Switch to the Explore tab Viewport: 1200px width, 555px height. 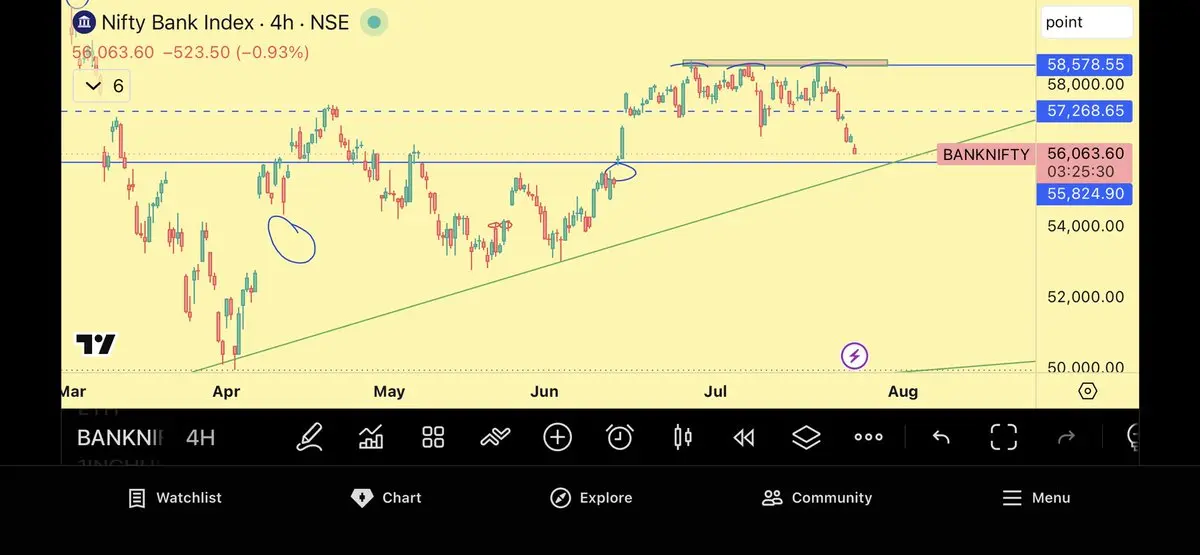tap(591, 498)
